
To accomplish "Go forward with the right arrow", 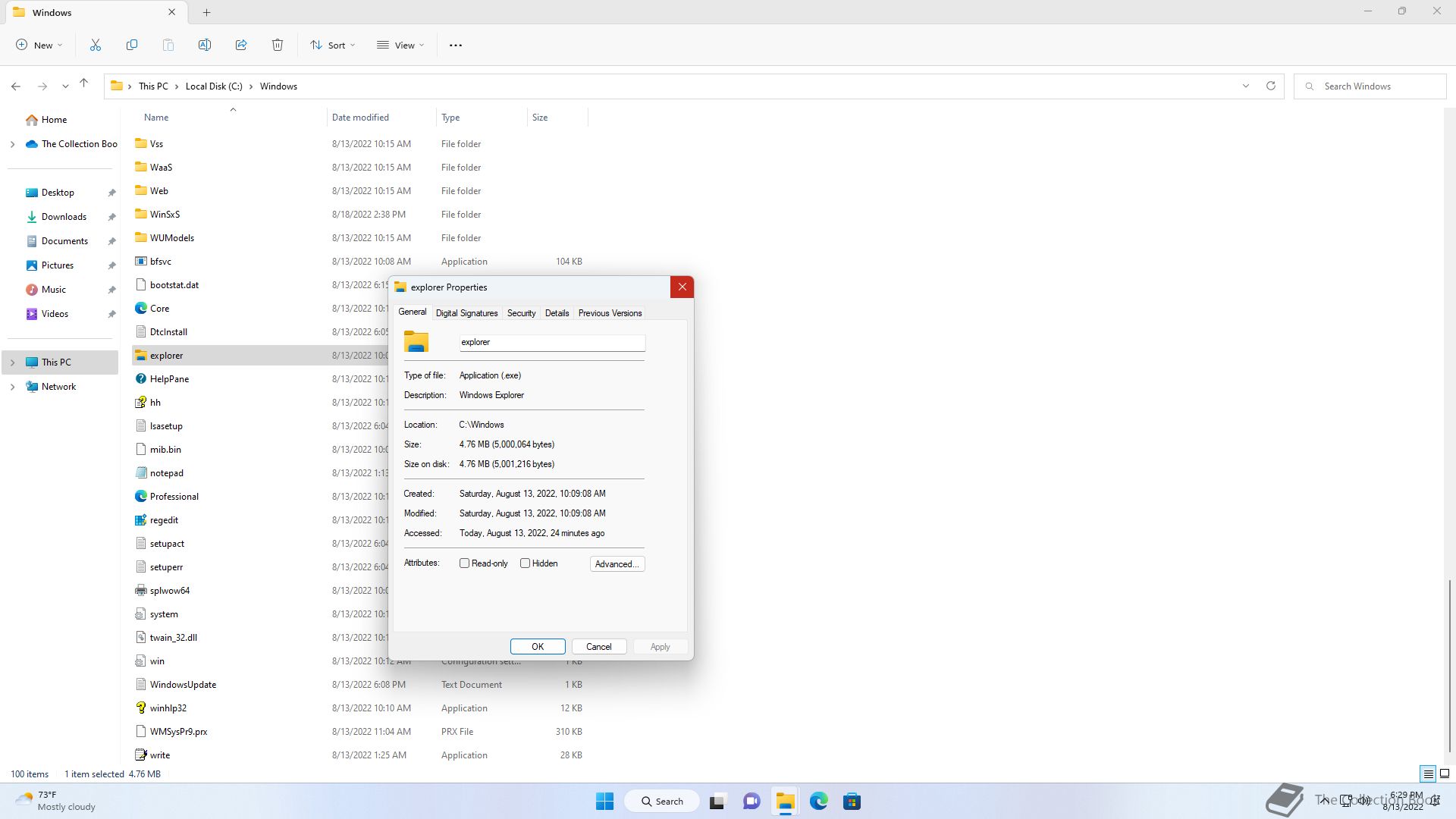I will point(42,86).
